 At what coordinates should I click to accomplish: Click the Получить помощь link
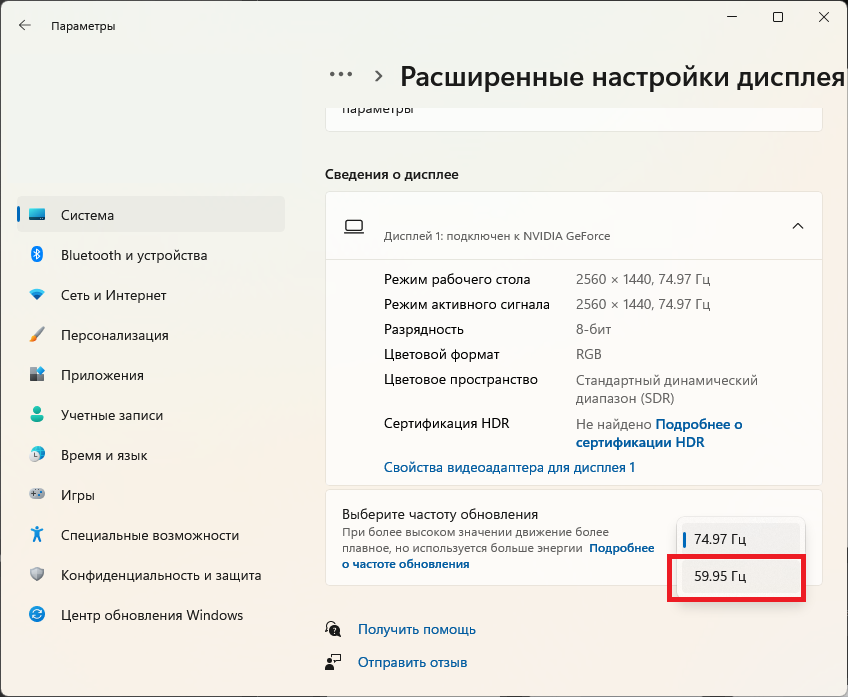[416, 629]
